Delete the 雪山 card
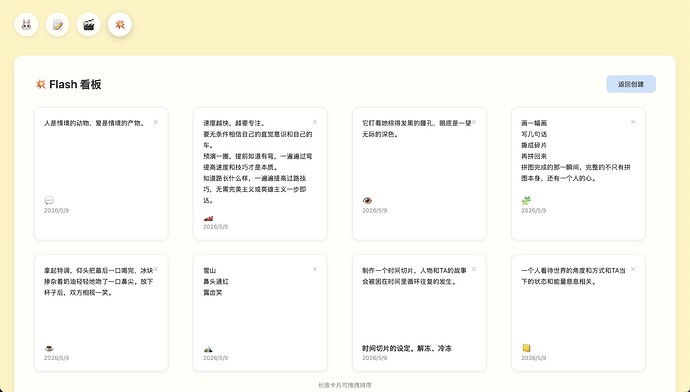This screenshot has height=392, width=690. pos(315,269)
